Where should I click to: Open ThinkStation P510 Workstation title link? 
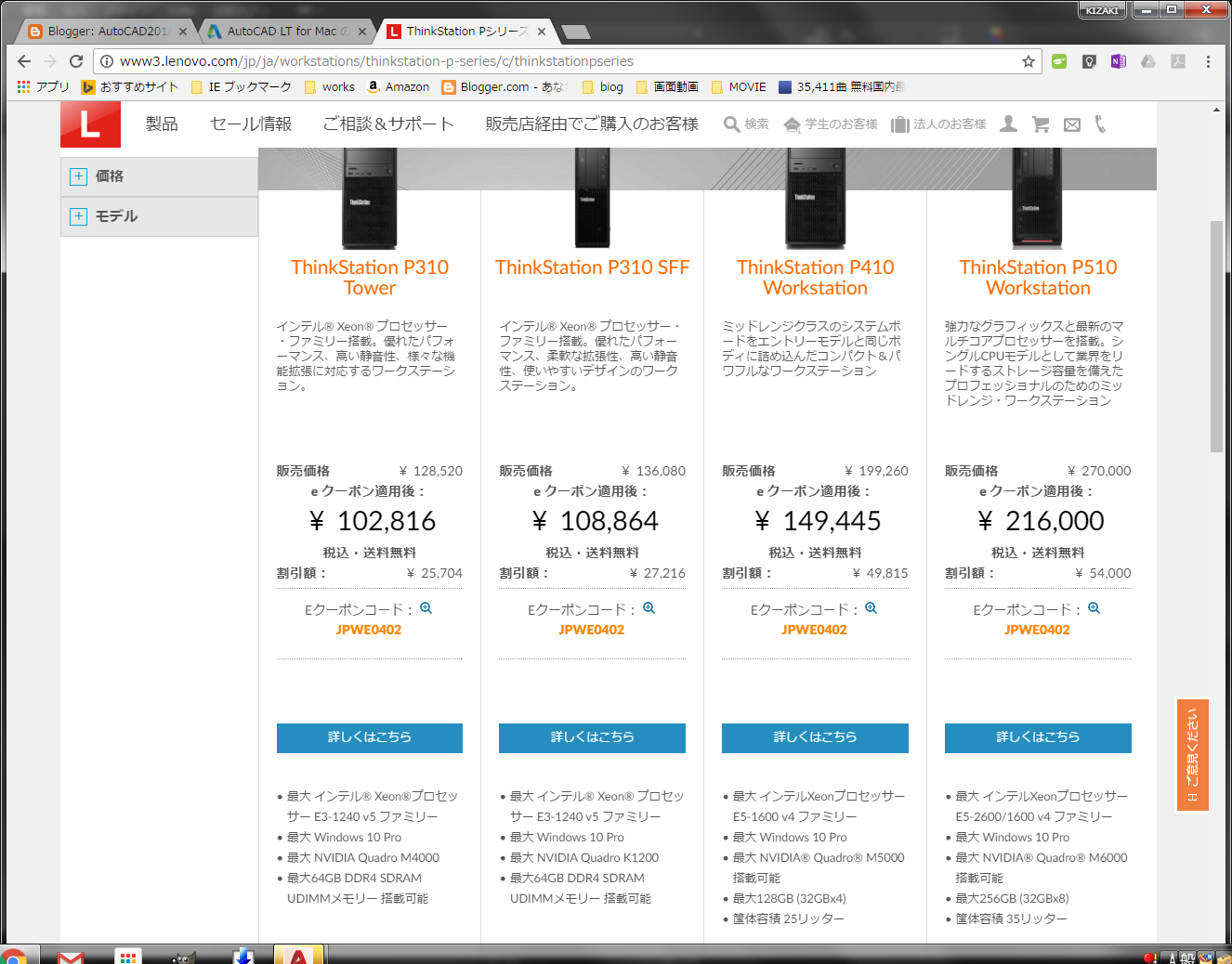(x=1038, y=278)
